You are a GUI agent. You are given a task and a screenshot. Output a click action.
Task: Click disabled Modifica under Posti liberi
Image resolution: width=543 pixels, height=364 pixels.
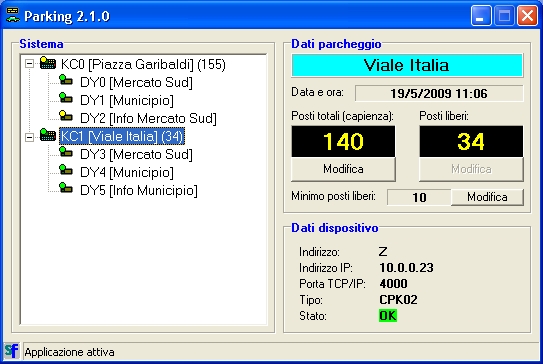471,169
